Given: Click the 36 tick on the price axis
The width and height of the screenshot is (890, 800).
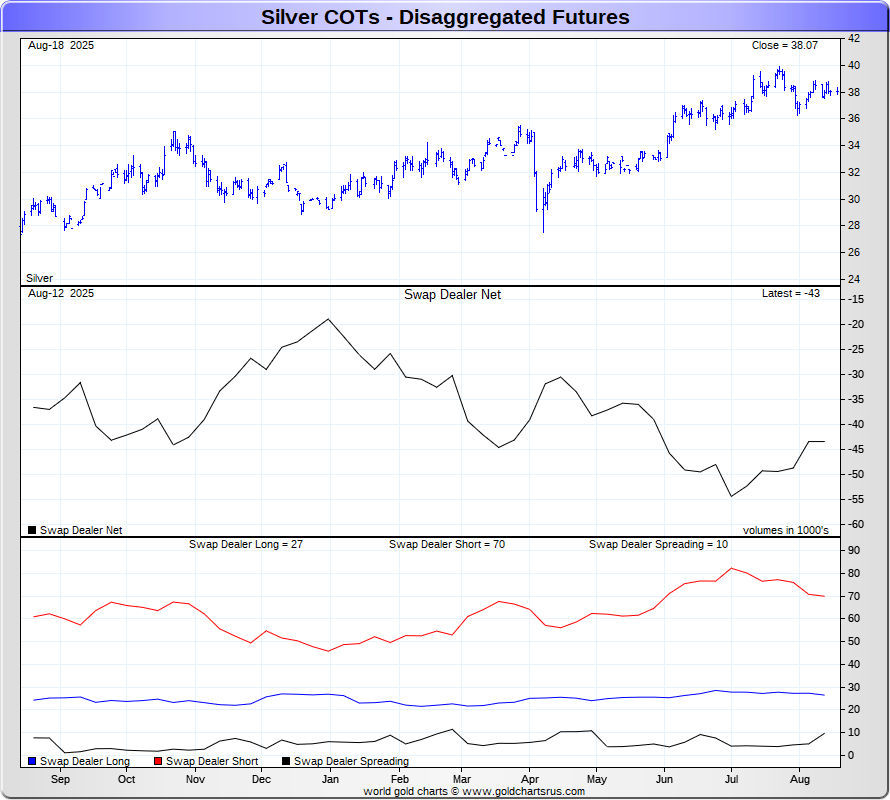Looking at the screenshot, I should [854, 119].
